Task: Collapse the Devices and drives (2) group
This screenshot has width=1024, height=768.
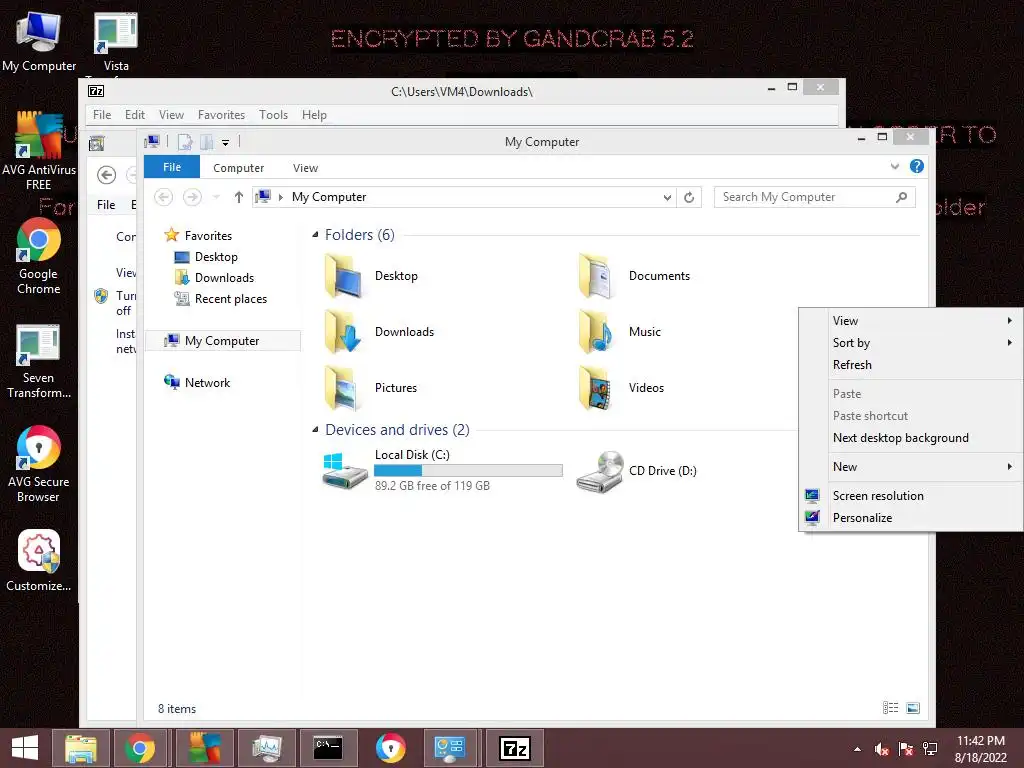Action: click(x=315, y=430)
